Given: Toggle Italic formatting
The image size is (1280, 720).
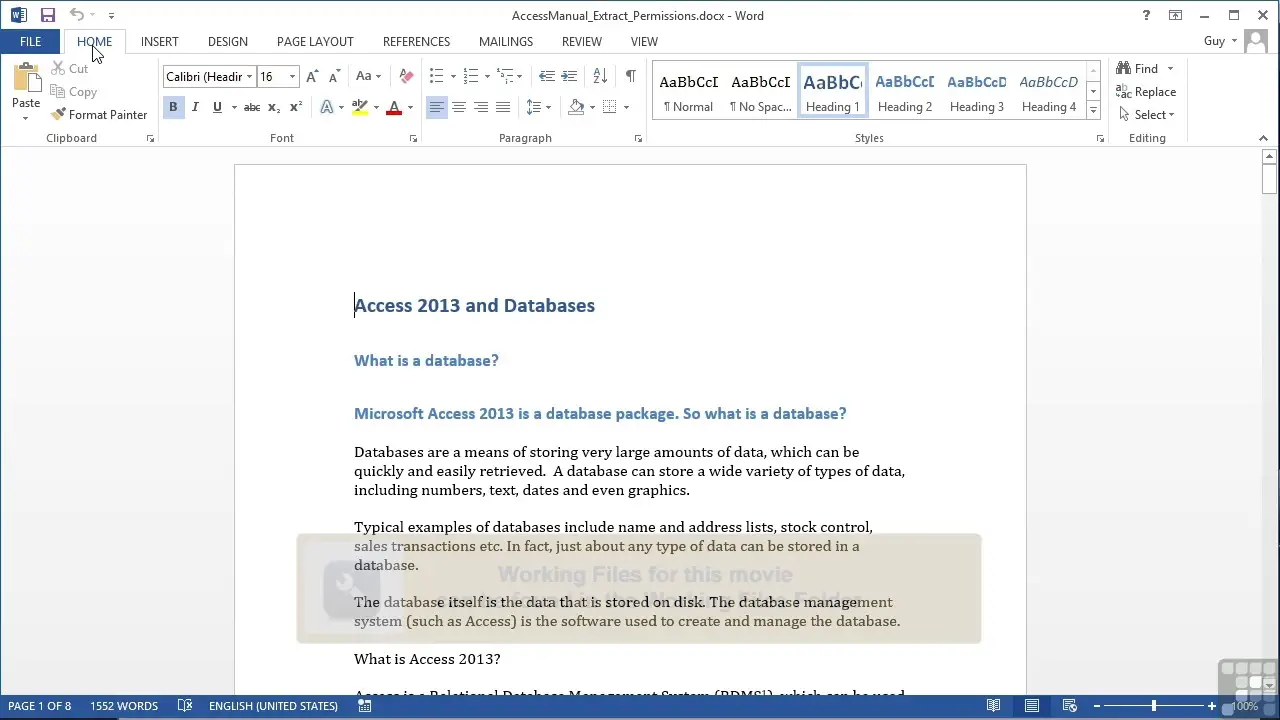Looking at the screenshot, I should (x=195, y=107).
